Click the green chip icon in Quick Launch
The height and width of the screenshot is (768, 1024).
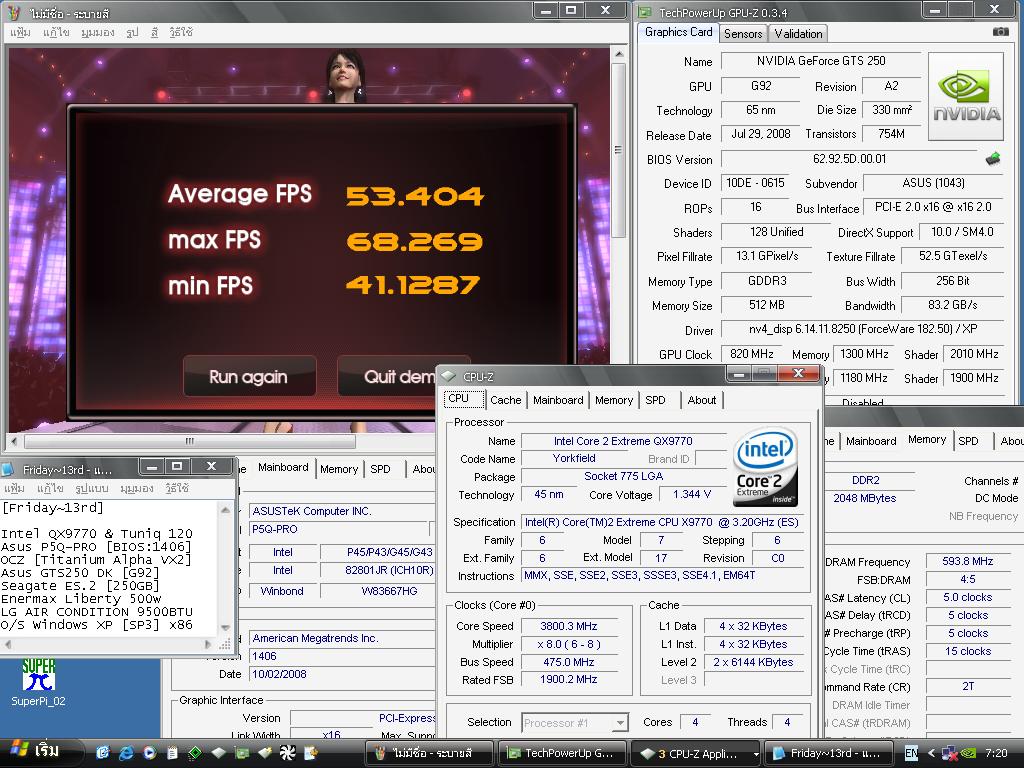point(195,753)
